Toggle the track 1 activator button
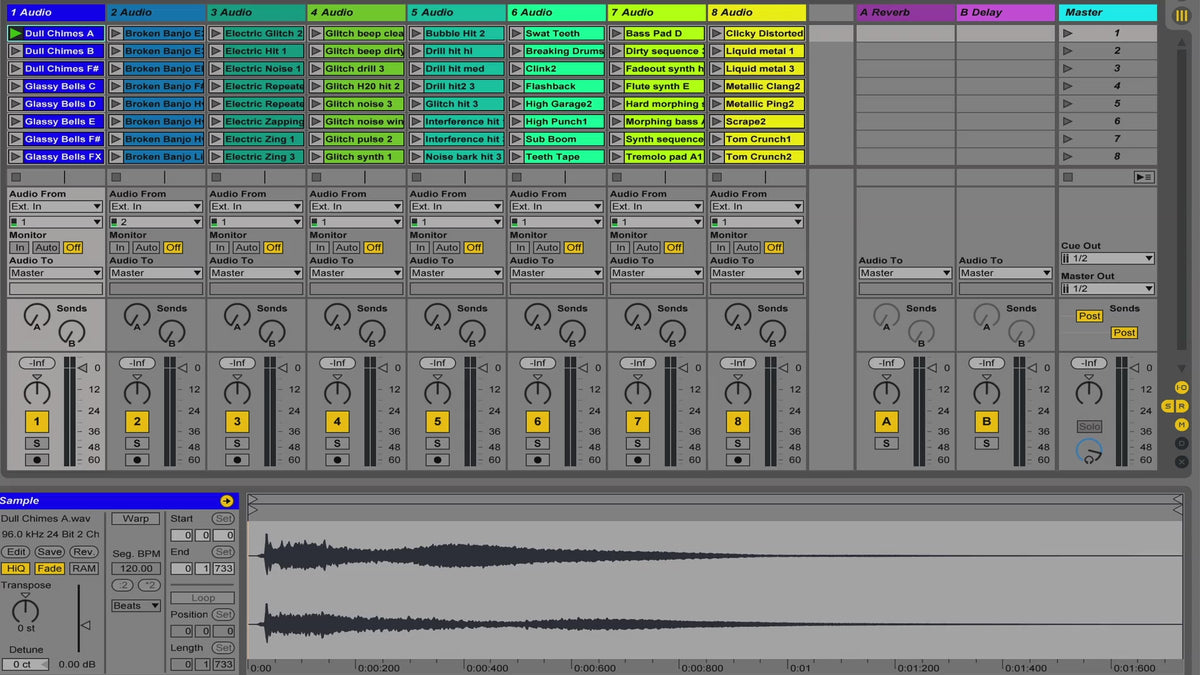Screen dimensions: 1200x675 coord(37,422)
